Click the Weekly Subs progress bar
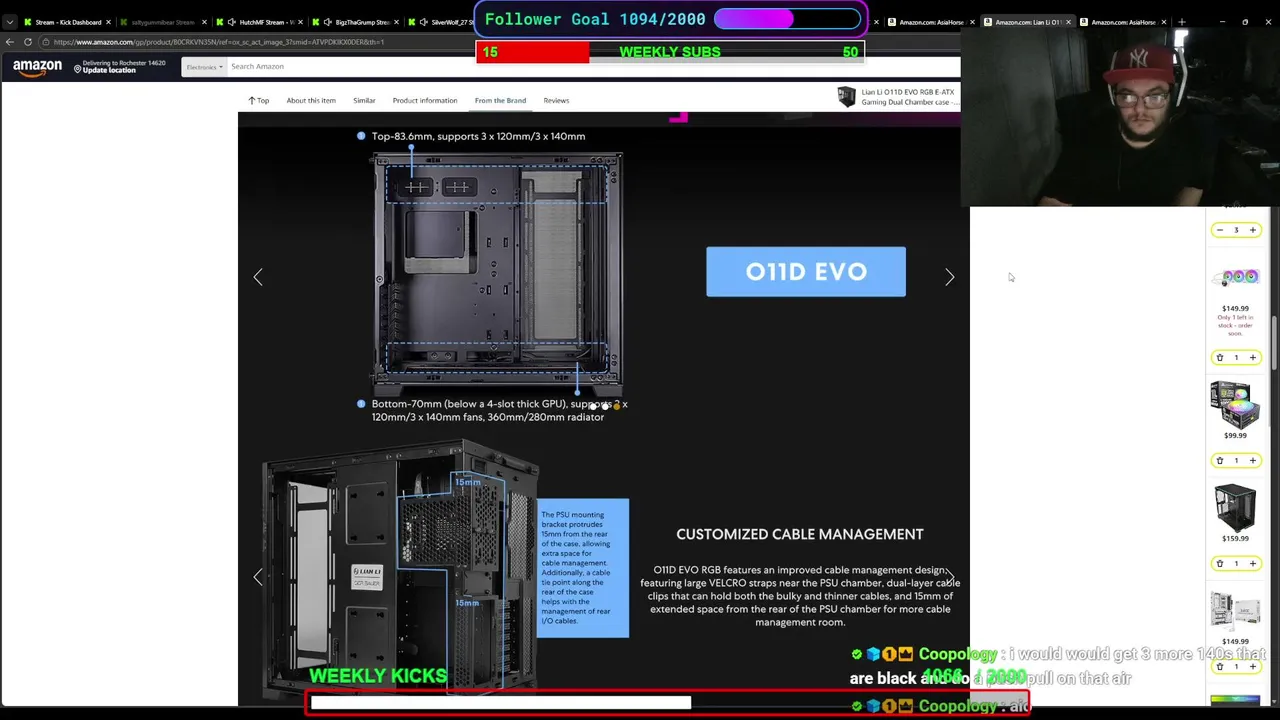The width and height of the screenshot is (1280, 720). [670, 52]
